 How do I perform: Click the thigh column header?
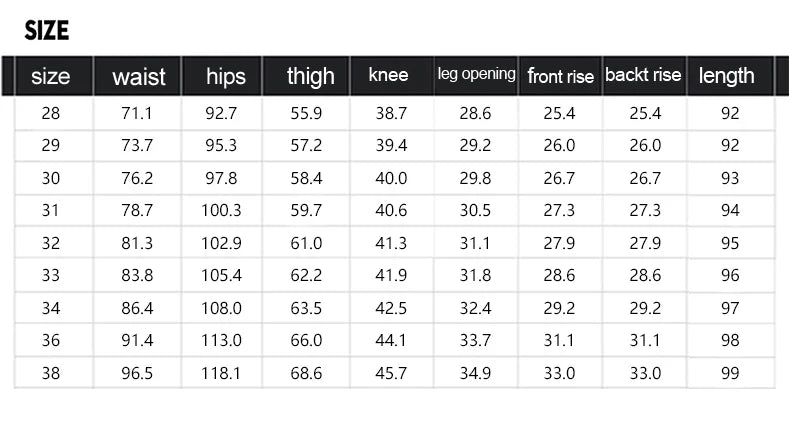(x=310, y=76)
